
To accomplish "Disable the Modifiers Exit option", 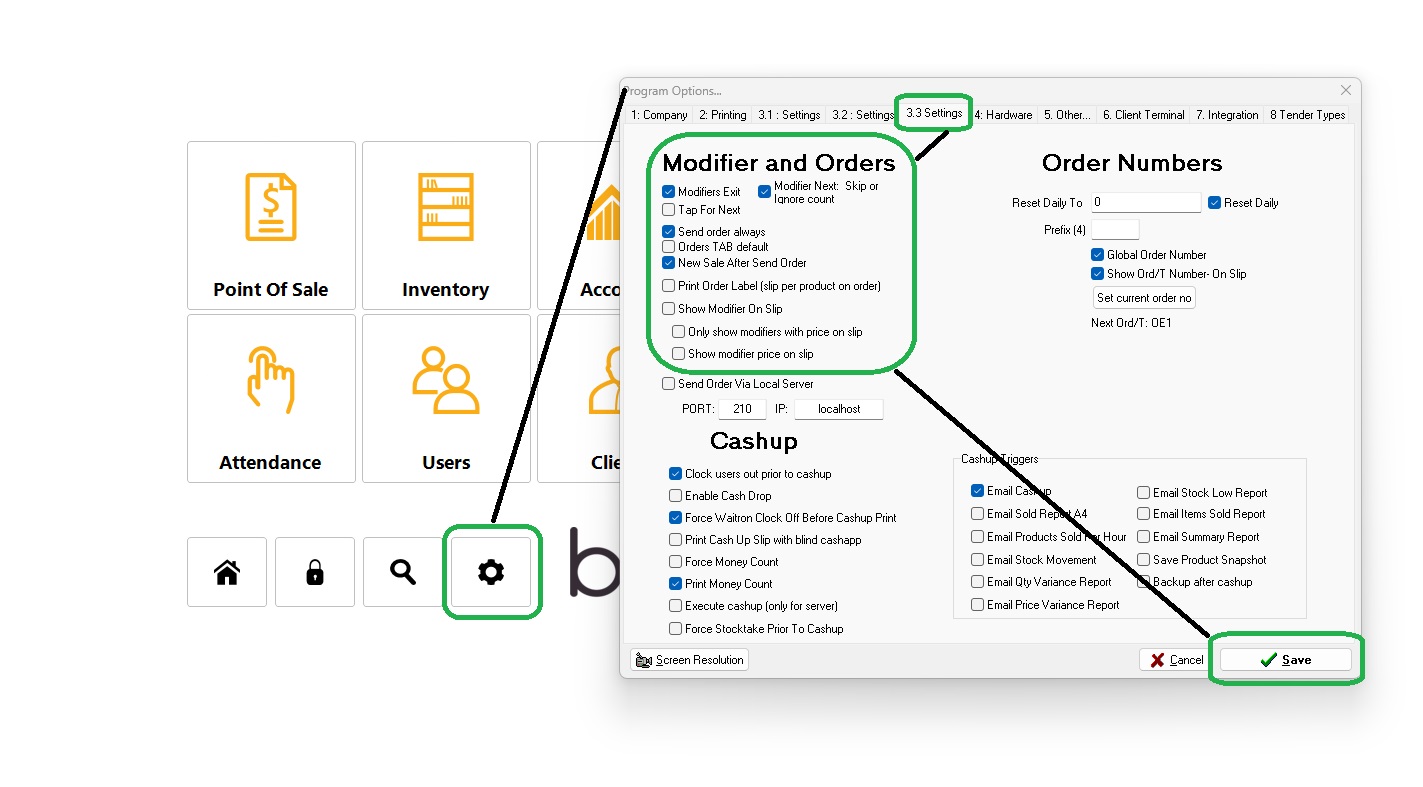I will click(669, 191).
